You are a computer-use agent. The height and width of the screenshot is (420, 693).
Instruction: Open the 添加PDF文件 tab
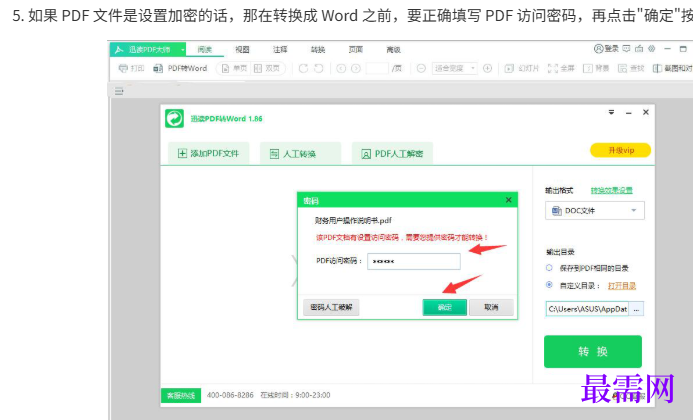coord(208,153)
